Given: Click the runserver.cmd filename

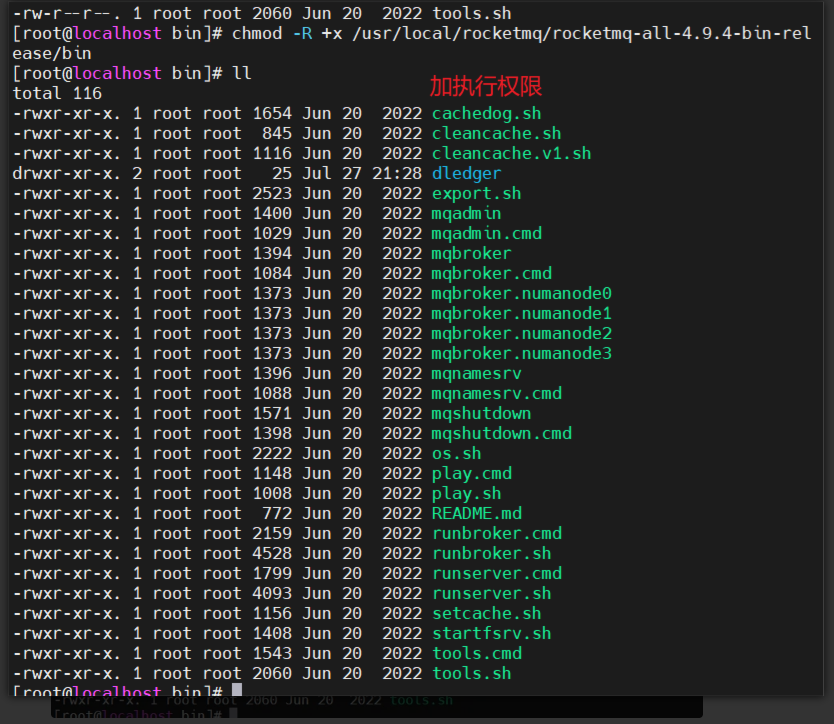Looking at the screenshot, I should 496,574.
